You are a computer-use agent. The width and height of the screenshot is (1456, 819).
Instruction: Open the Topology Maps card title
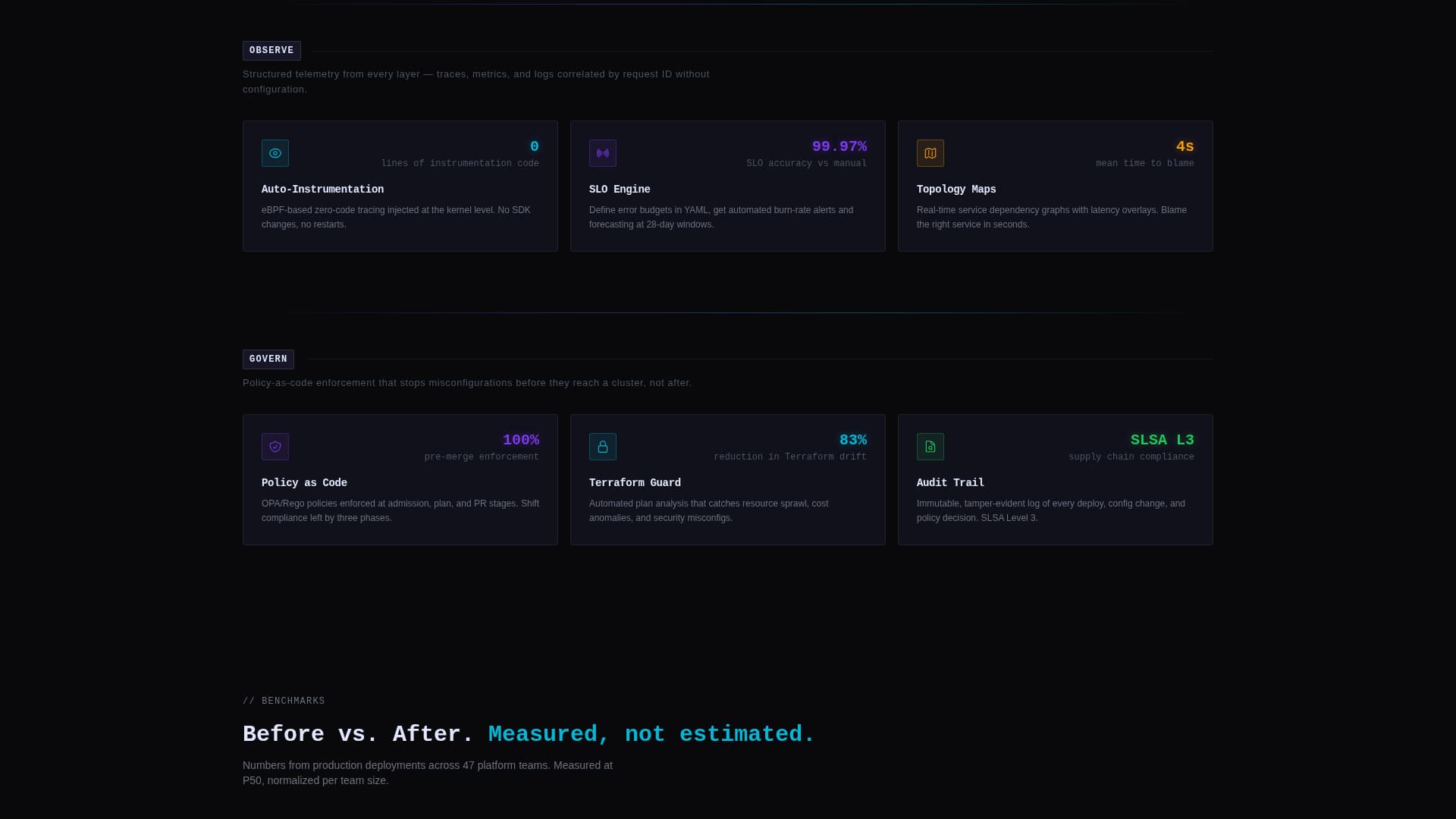(x=956, y=190)
